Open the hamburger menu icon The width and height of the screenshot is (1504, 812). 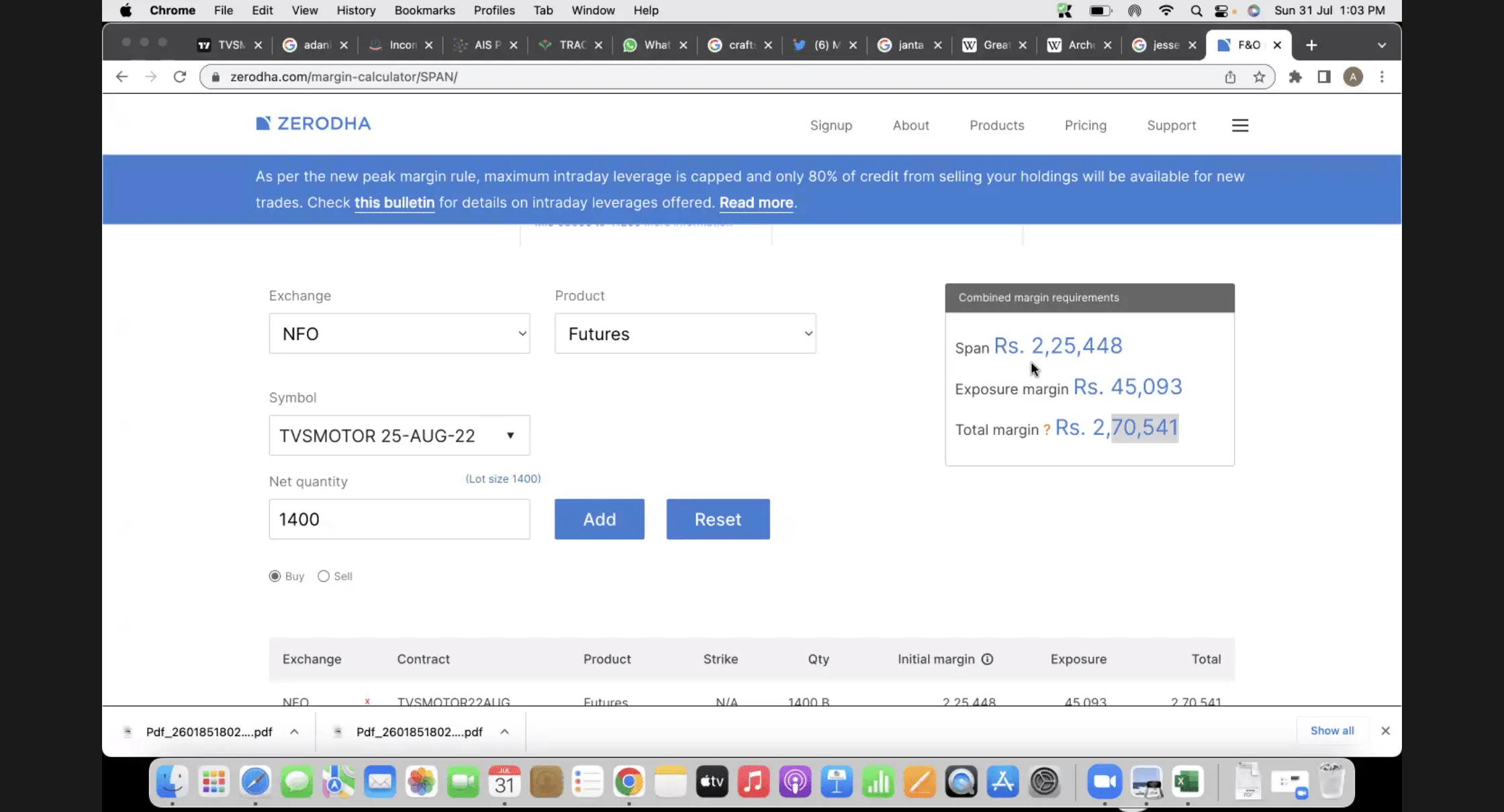point(1240,125)
